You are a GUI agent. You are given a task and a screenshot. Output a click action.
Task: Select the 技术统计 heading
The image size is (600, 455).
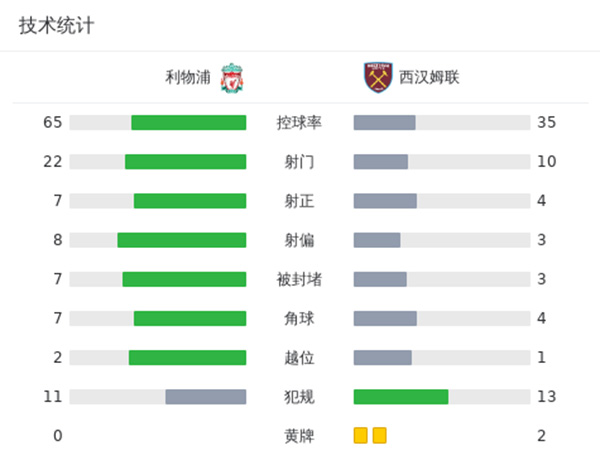pos(56,26)
